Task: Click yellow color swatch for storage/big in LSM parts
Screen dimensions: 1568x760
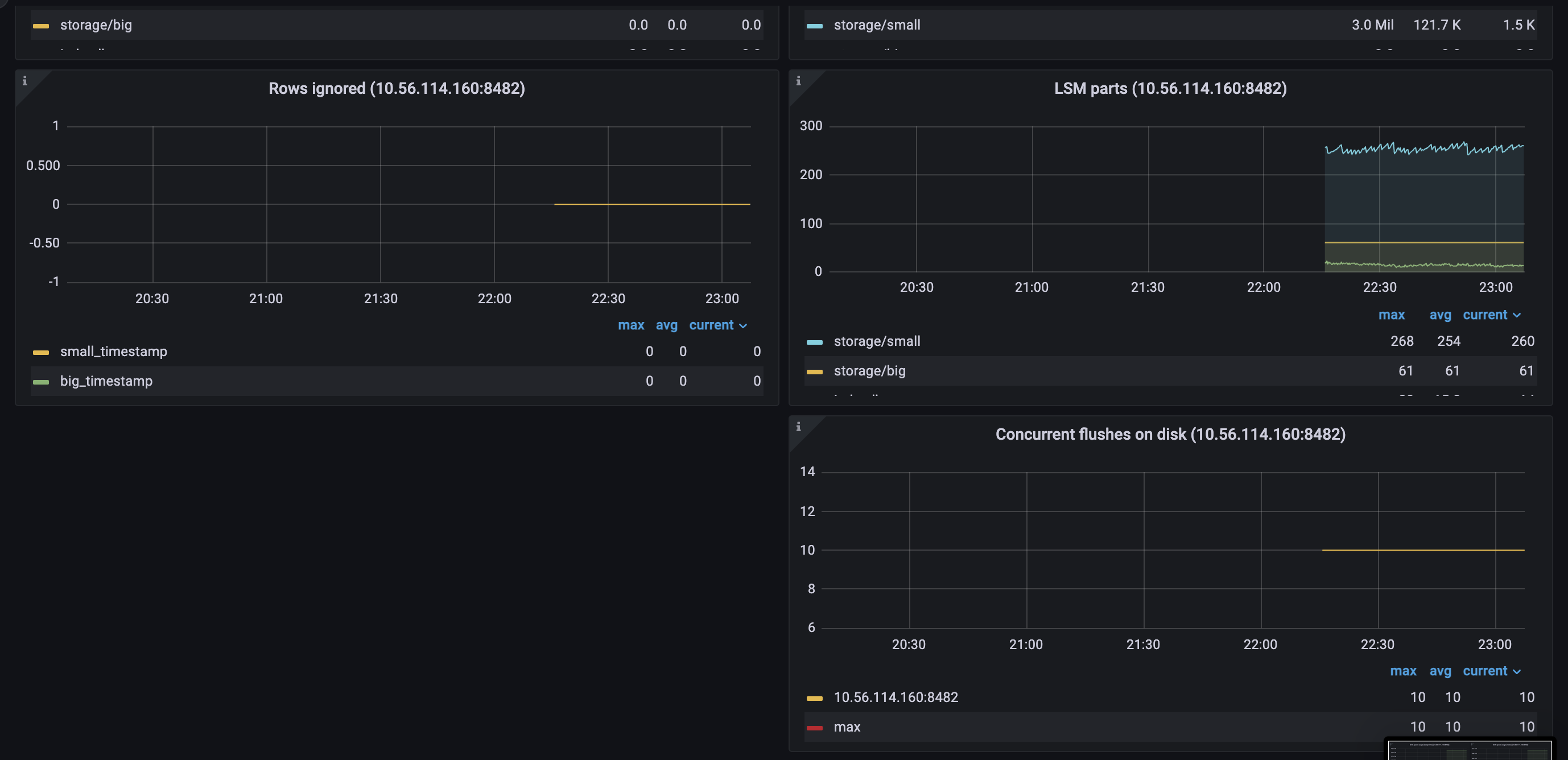Action: pyautogui.click(x=814, y=372)
